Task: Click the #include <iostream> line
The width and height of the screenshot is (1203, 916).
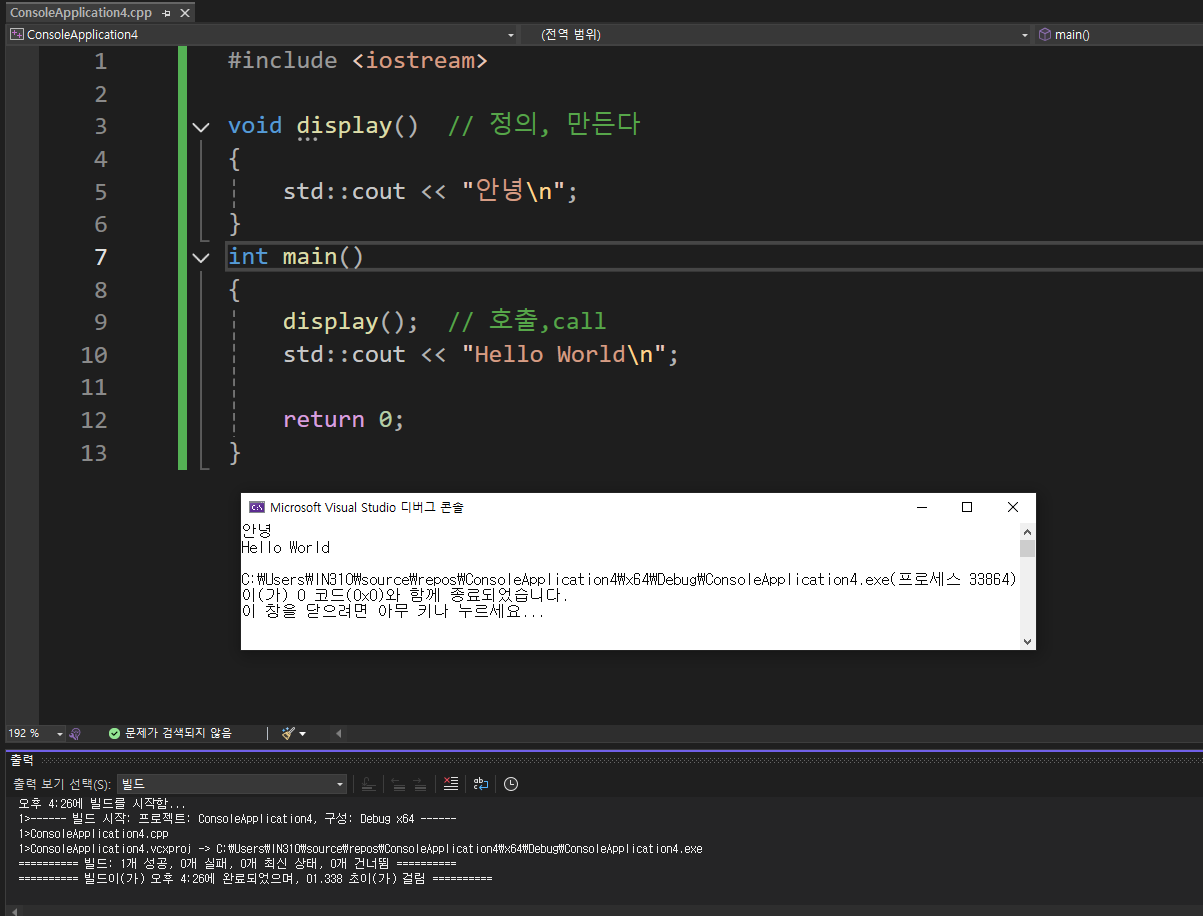Action: 358,61
